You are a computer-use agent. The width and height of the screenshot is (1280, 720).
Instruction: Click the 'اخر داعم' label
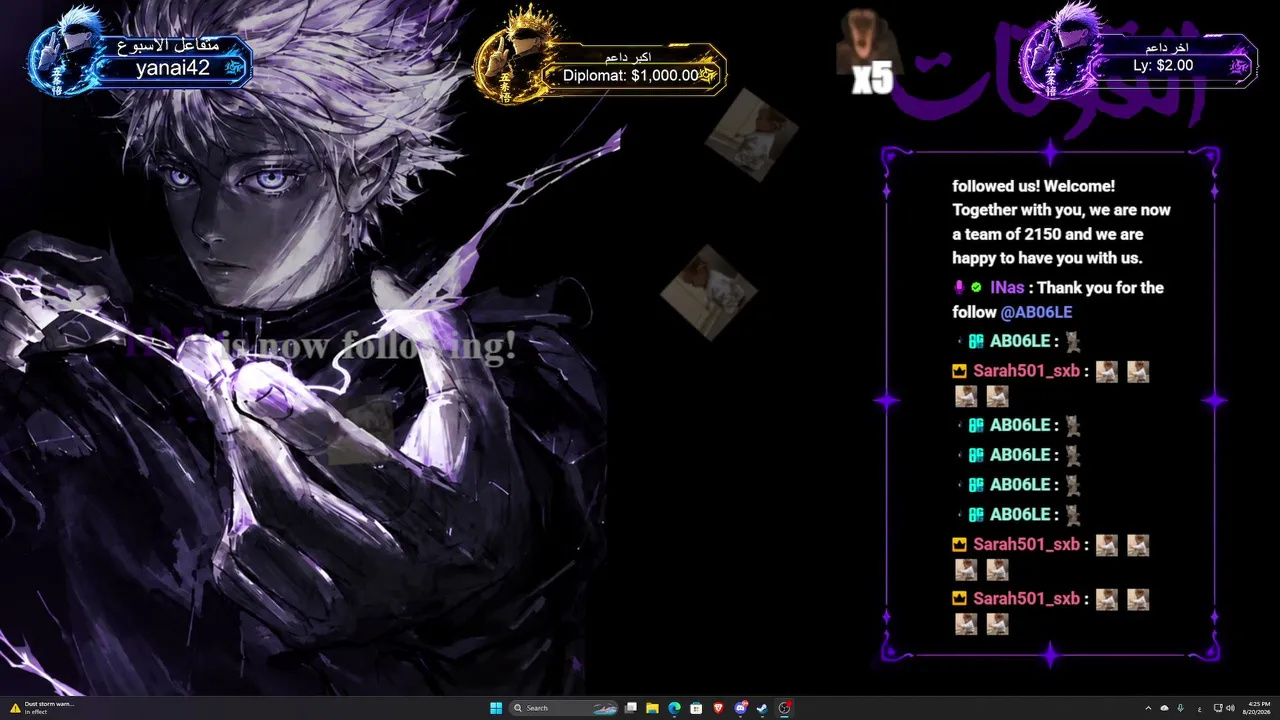[1167, 47]
